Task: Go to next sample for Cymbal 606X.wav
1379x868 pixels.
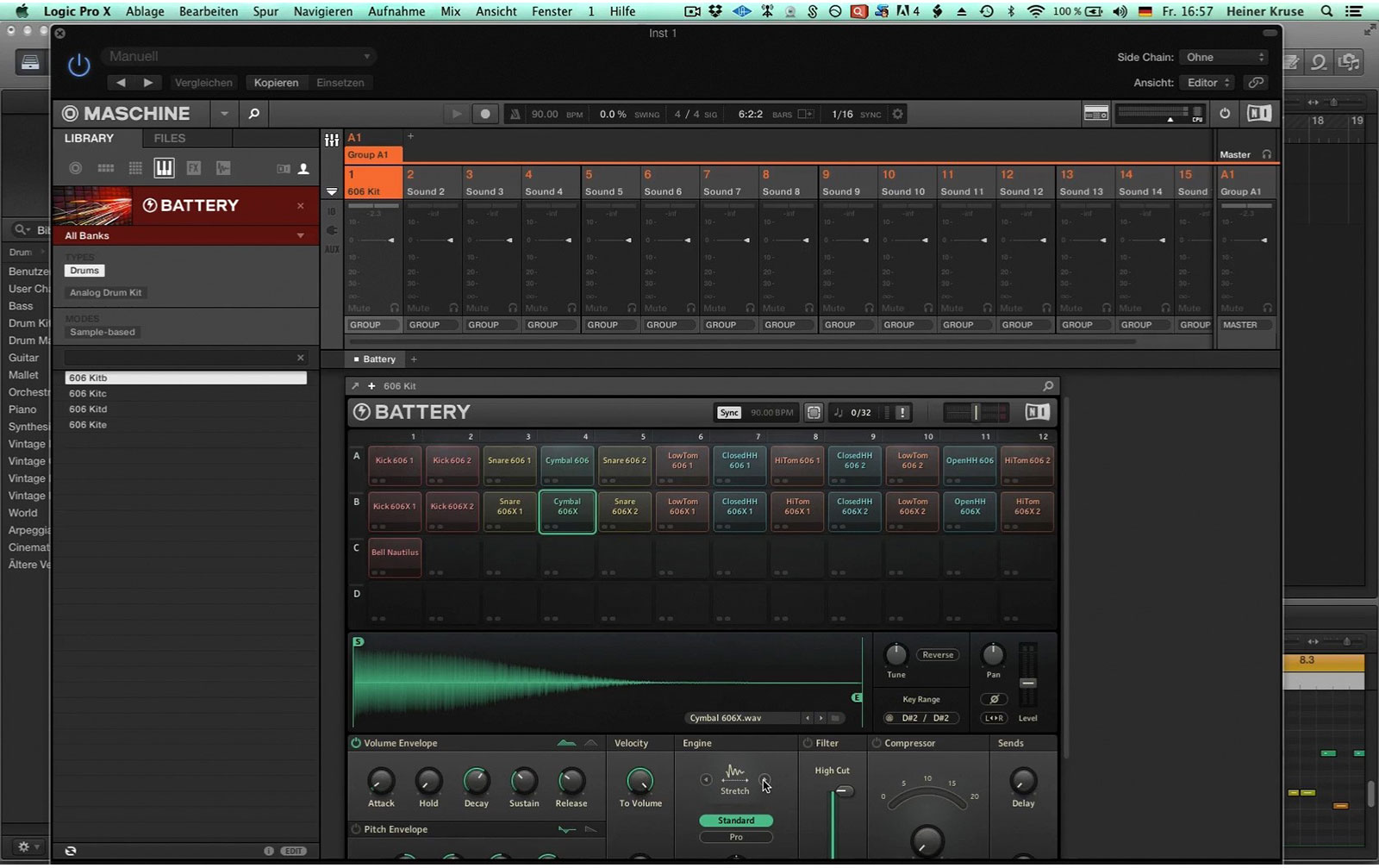Action: [x=821, y=718]
